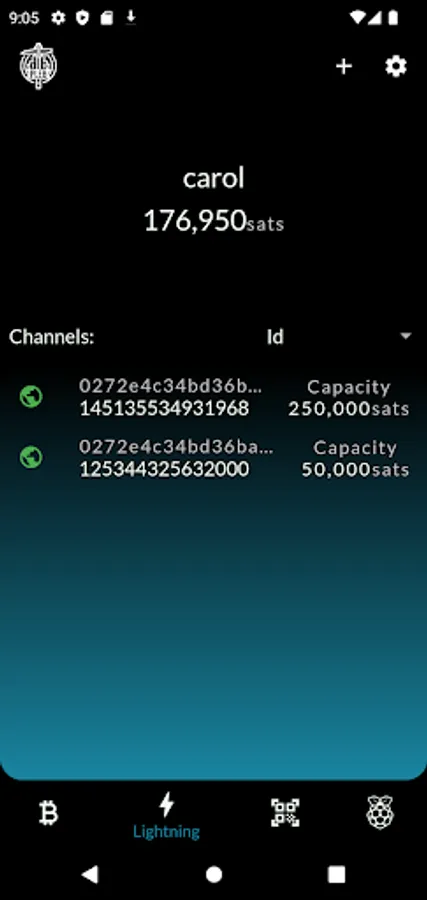Click the green globe on the 50,000 sats channel

31,457
